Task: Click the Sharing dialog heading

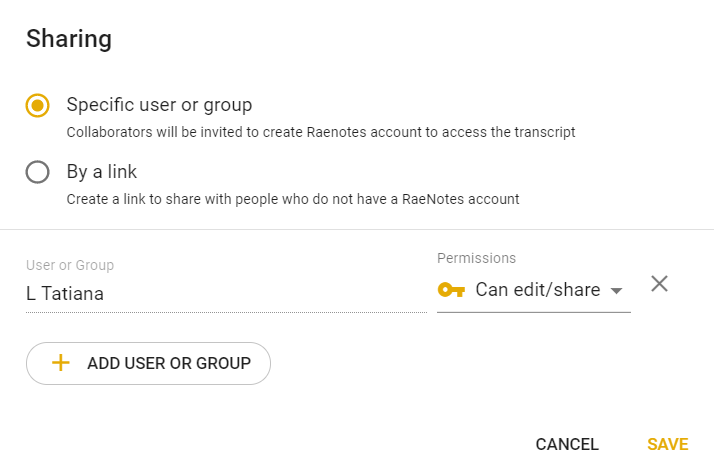Action: [69, 39]
